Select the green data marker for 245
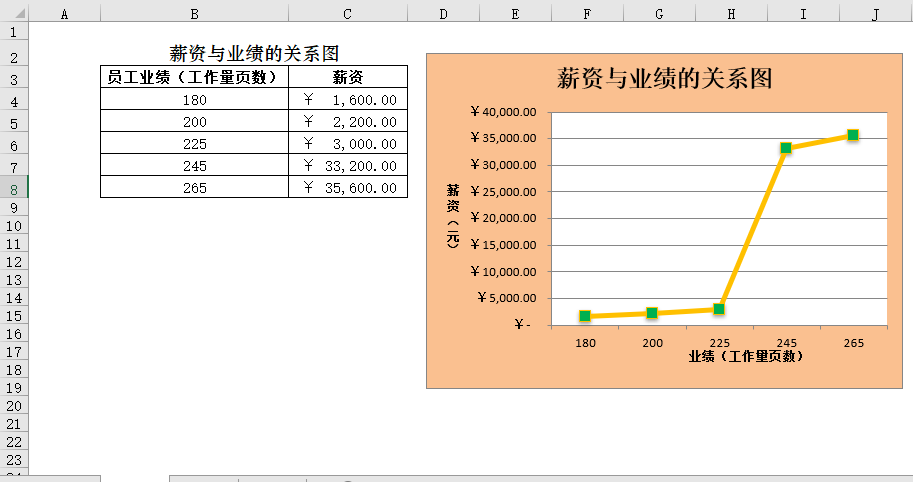The height and width of the screenshot is (482, 913). coord(786,148)
